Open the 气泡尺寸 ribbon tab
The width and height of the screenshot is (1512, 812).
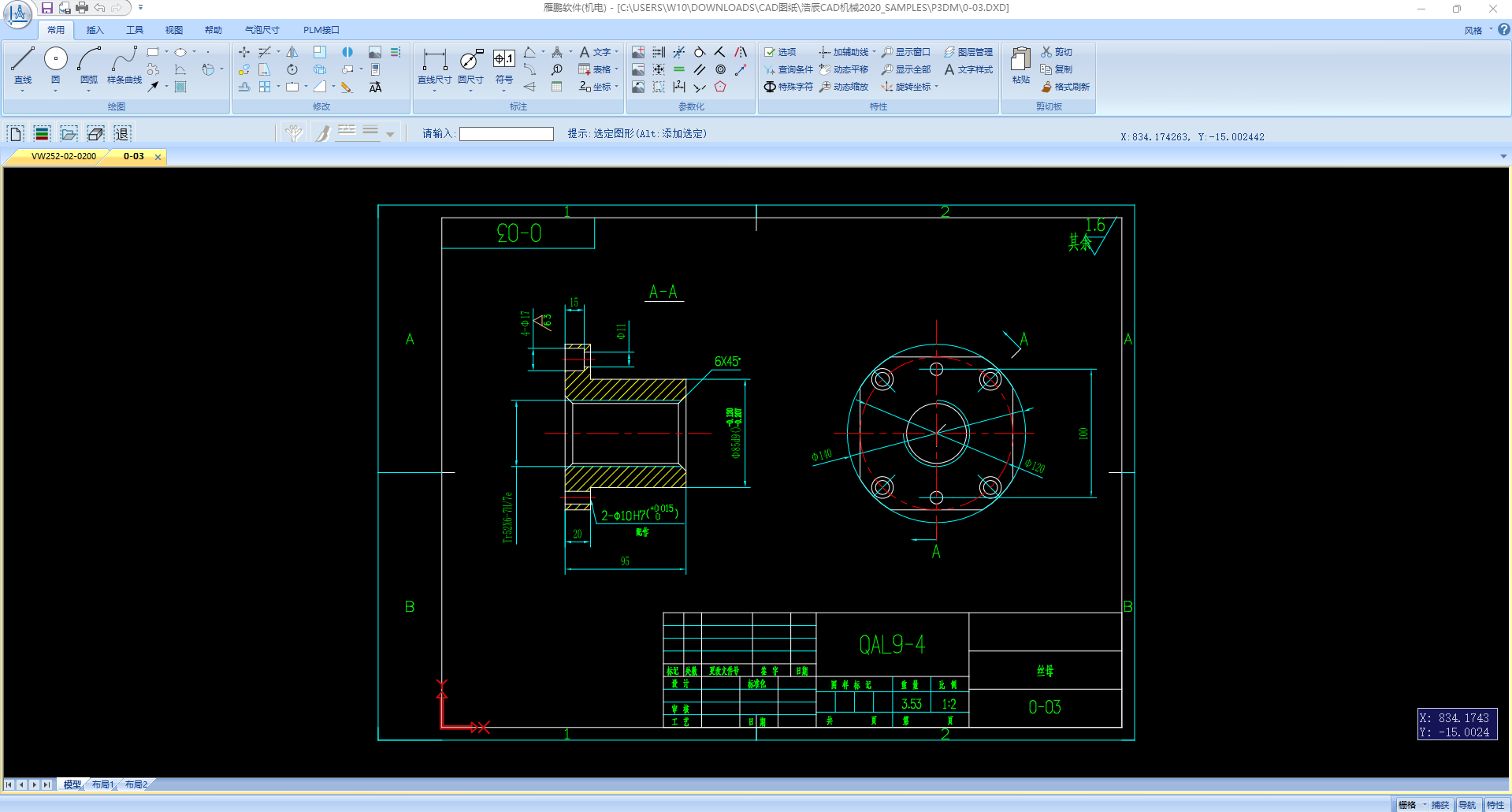pos(262,30)
